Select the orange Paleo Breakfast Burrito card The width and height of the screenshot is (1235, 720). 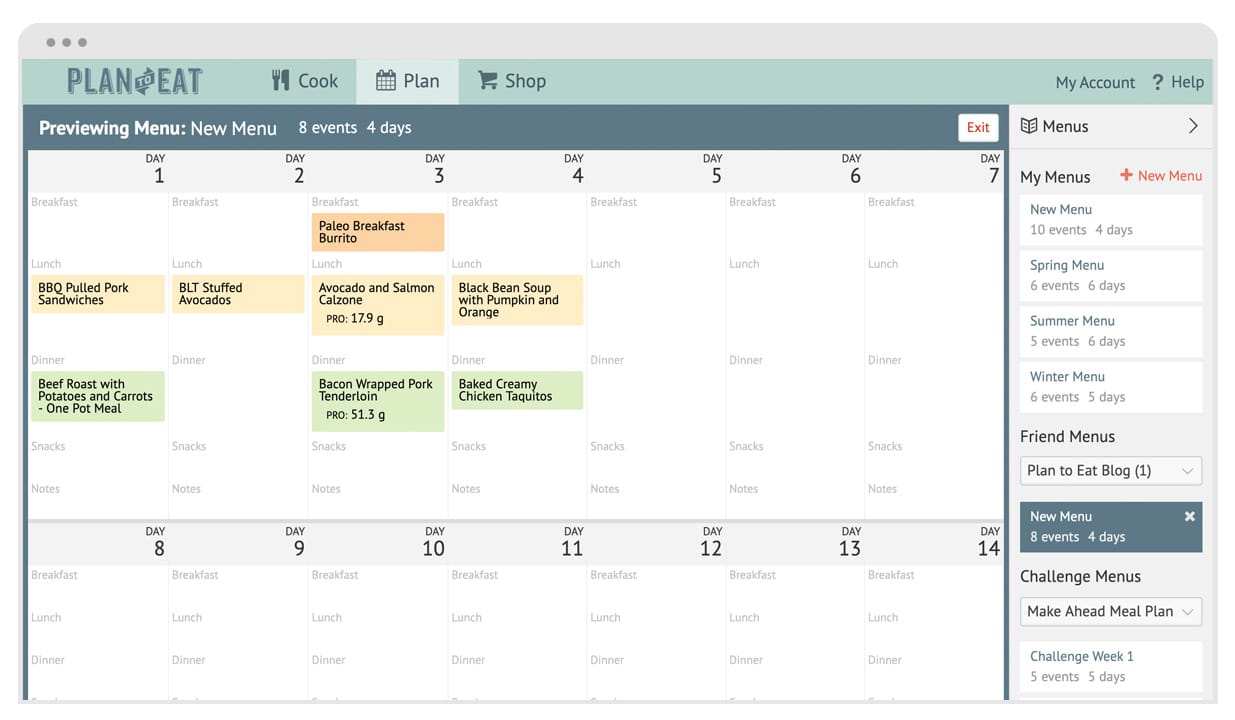pos(377,232)
